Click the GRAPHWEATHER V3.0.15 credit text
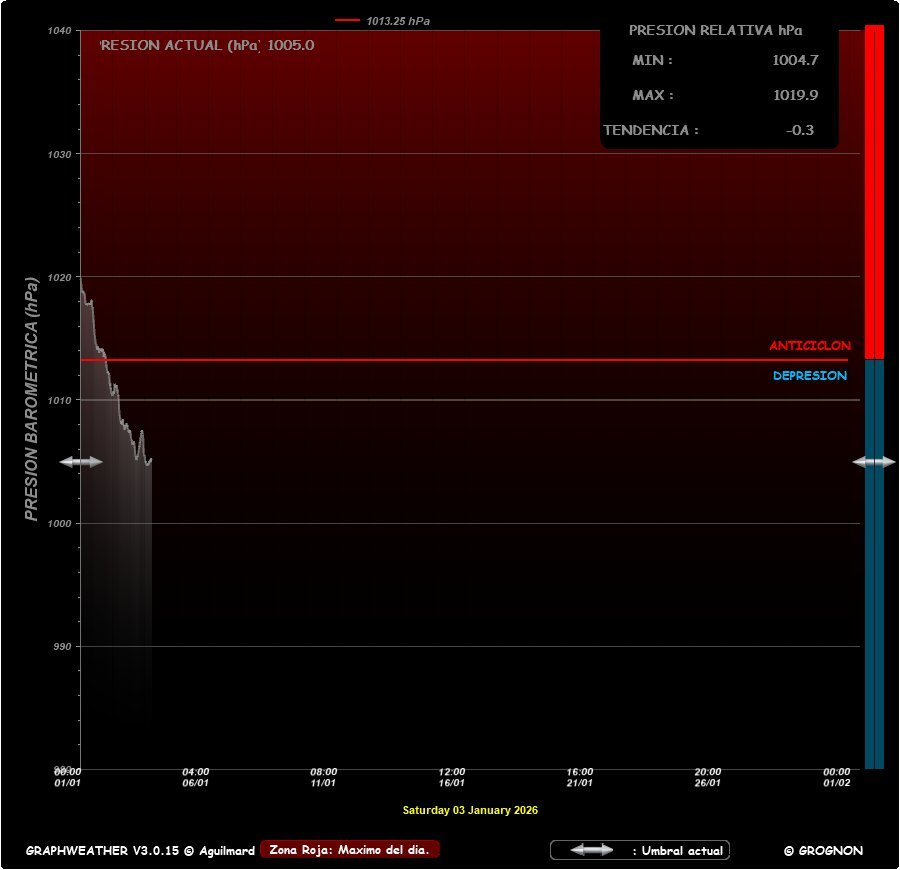 (140, 851)
